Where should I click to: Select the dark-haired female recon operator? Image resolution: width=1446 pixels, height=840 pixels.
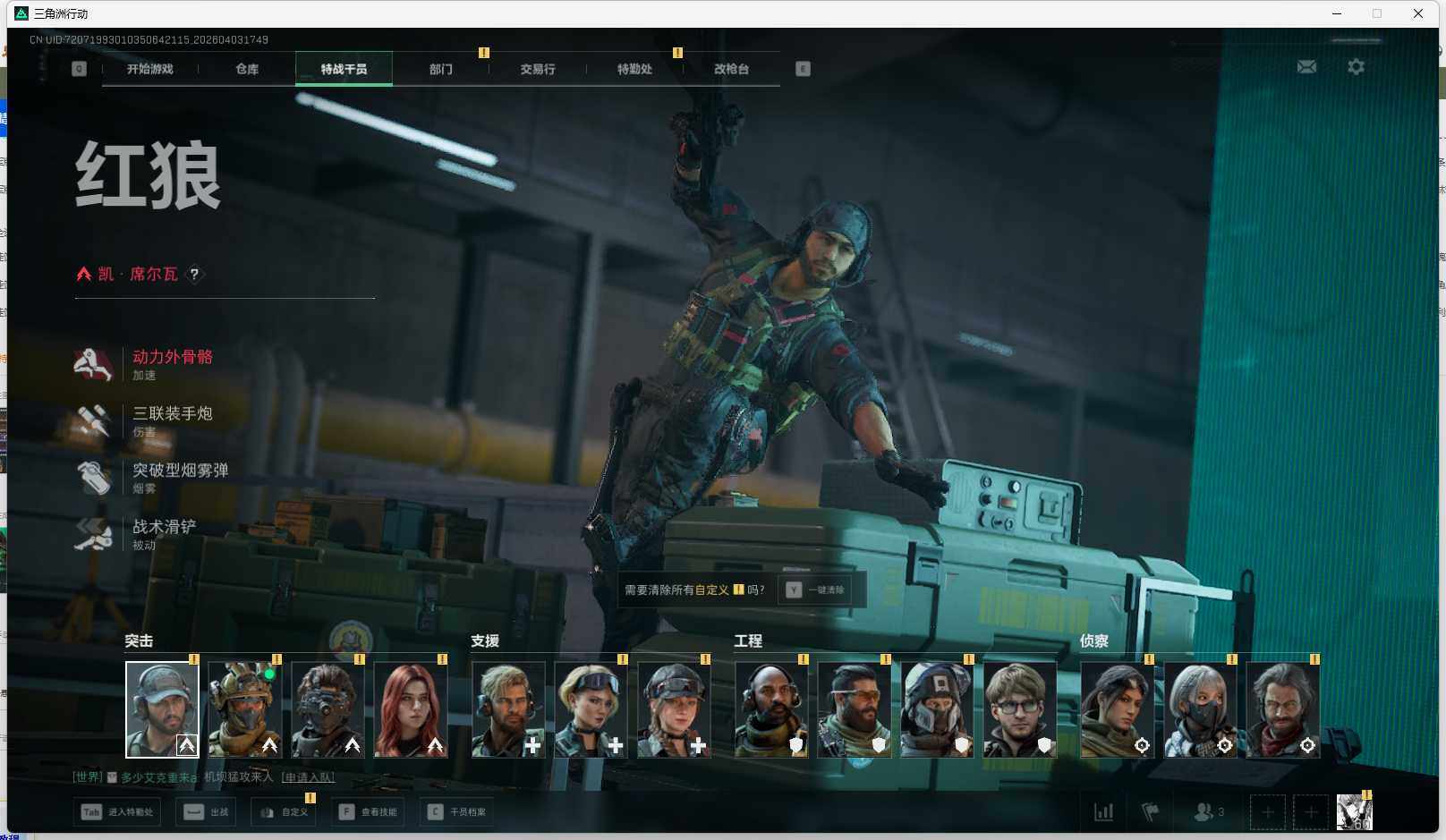1117,709
